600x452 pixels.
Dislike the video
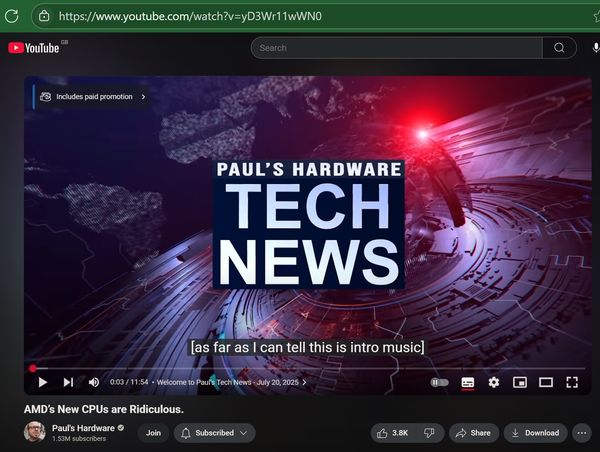click(429, 433)
